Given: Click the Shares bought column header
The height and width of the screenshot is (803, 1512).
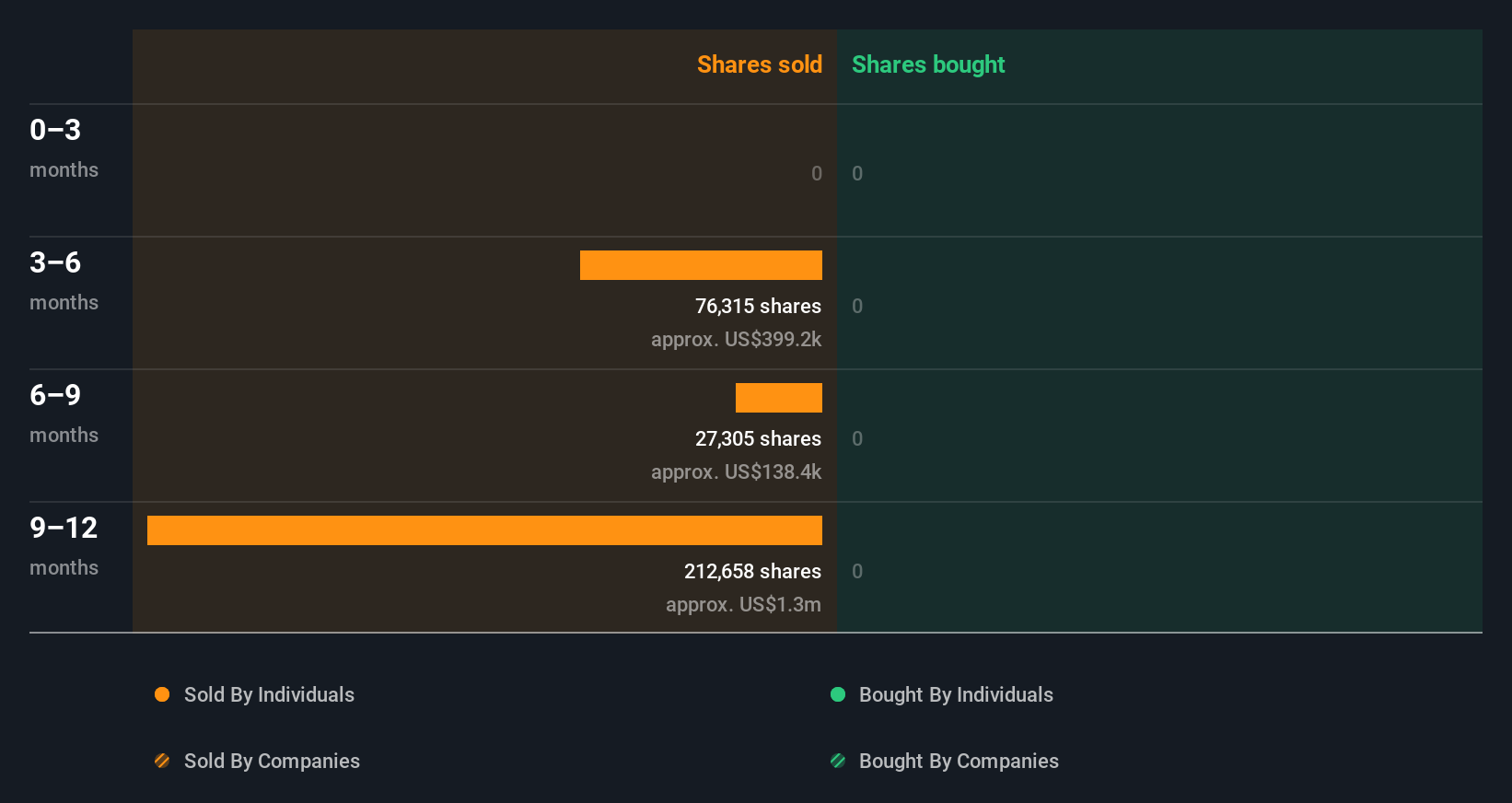Looking at the screenshot, I should 928,64.
